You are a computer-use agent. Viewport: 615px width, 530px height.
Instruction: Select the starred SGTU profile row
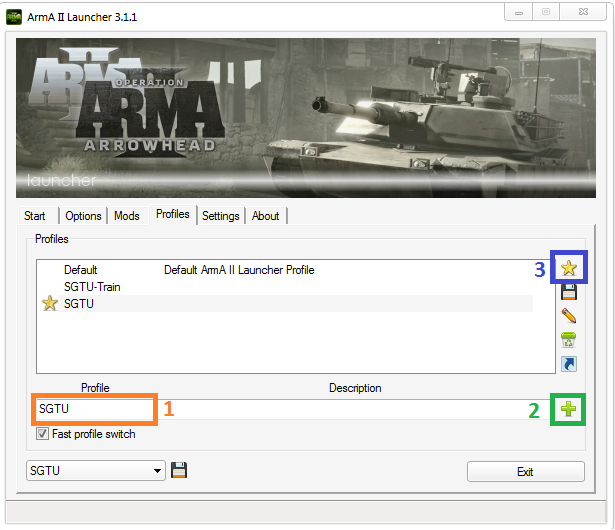point(286,304)
